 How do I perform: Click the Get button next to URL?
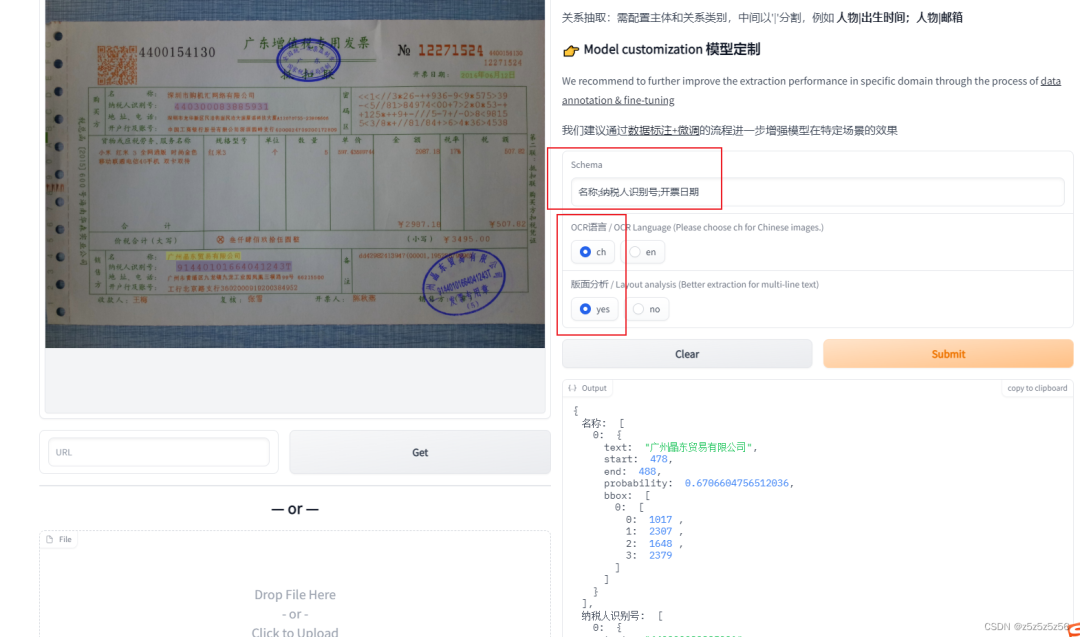pyautogui.click(x=419, y=452)
